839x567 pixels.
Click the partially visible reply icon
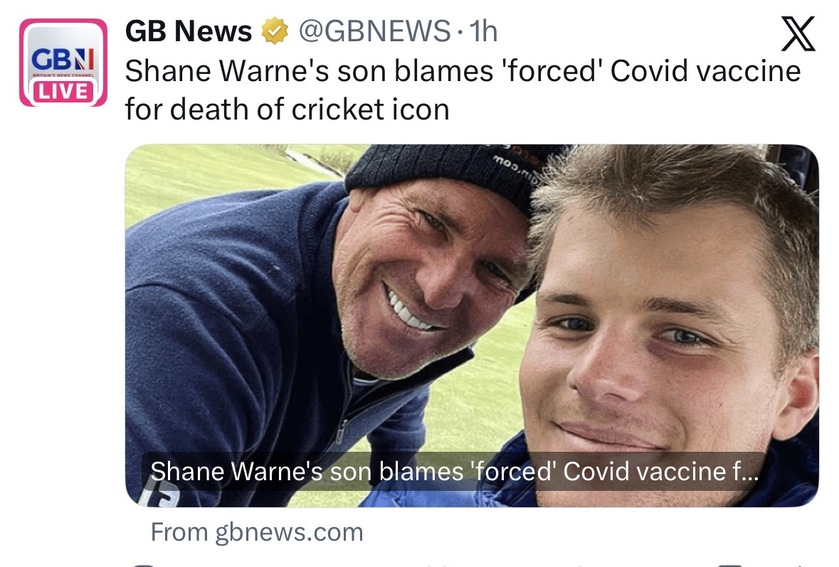[x=145, y=563]
